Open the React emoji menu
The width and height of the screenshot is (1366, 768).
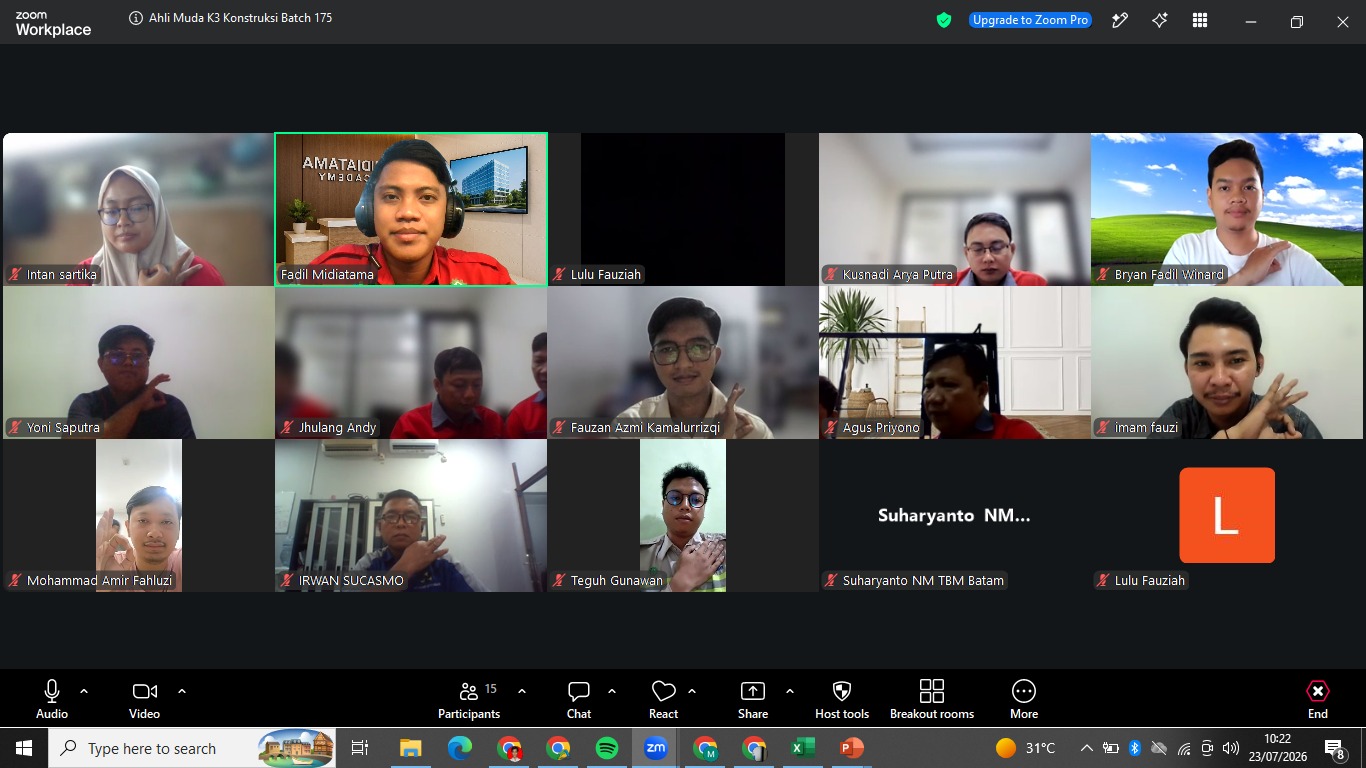coord(663,698)
